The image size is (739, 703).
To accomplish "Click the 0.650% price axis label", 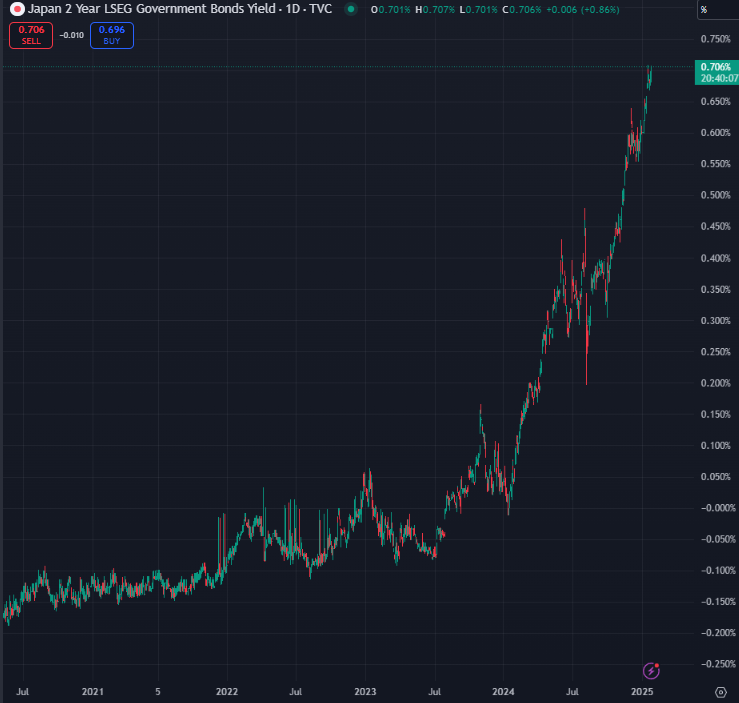I will click(x=715, y=101).
